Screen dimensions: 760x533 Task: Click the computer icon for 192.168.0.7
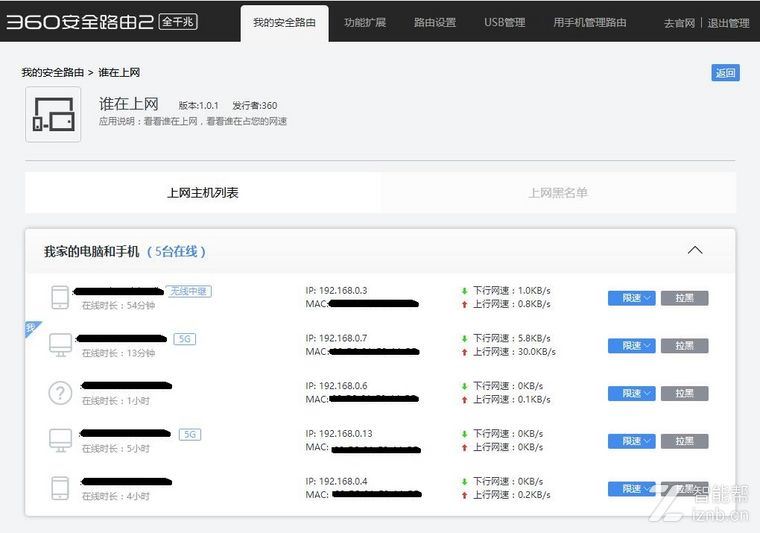pos(61,345)
